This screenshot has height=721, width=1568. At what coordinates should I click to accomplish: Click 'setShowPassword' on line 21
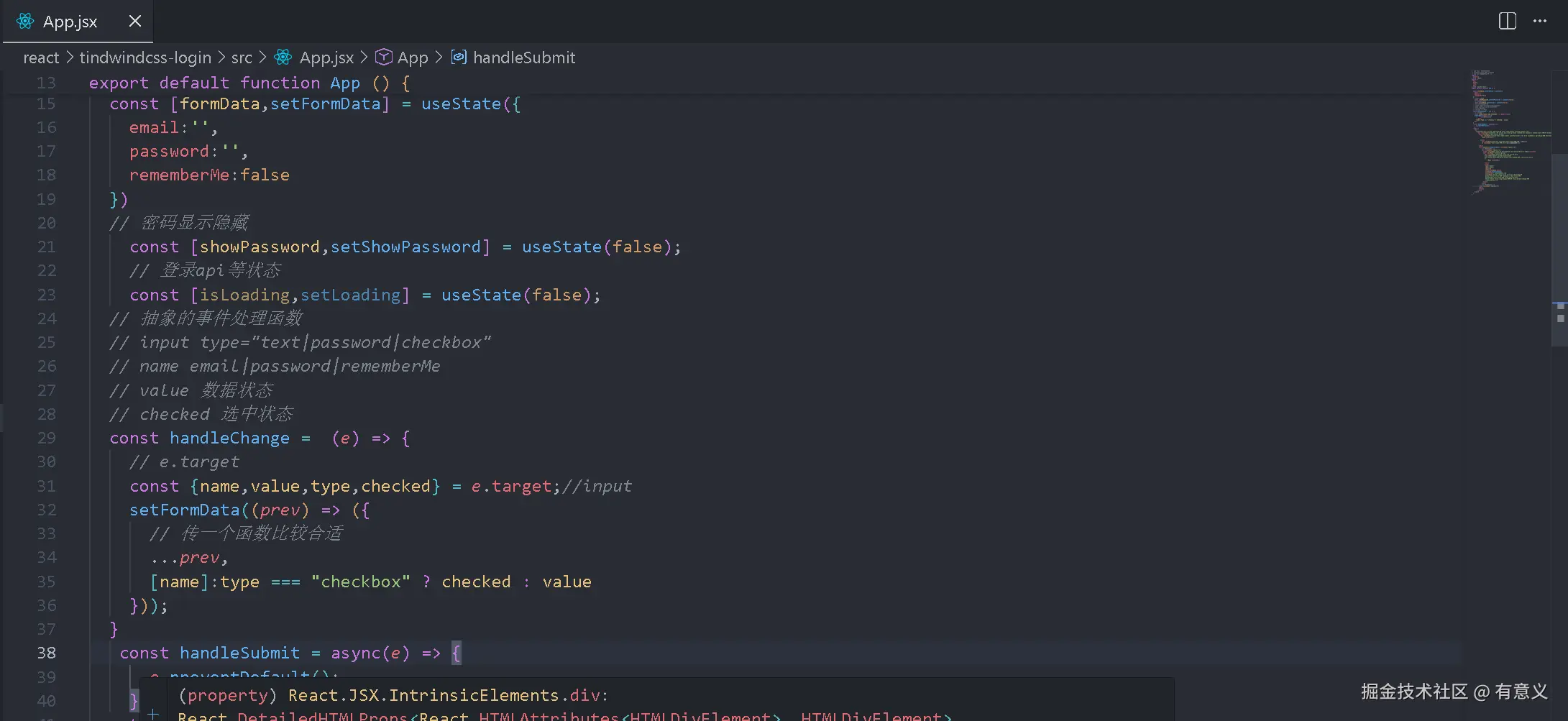(405, 247)
